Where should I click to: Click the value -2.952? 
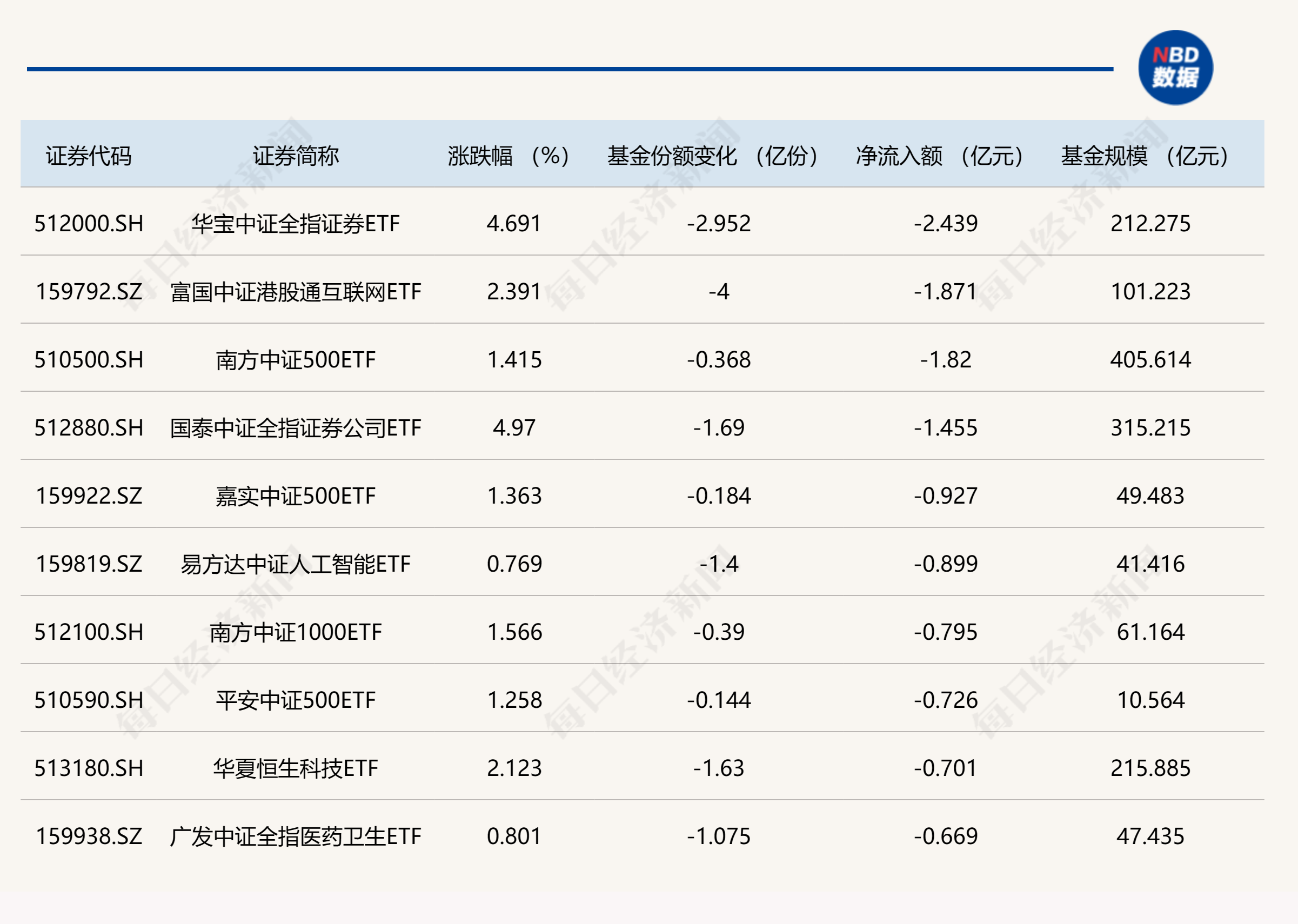click(719, 224)
